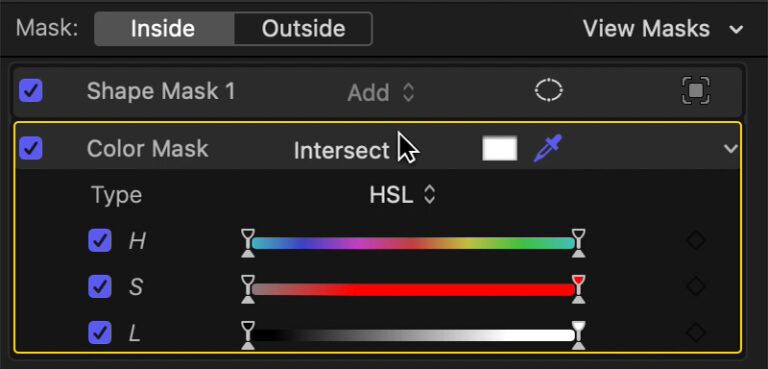This screenshot has height=369, width=768.
Task: Add a keyframe for the H hue range
Action: pos(696,241)
